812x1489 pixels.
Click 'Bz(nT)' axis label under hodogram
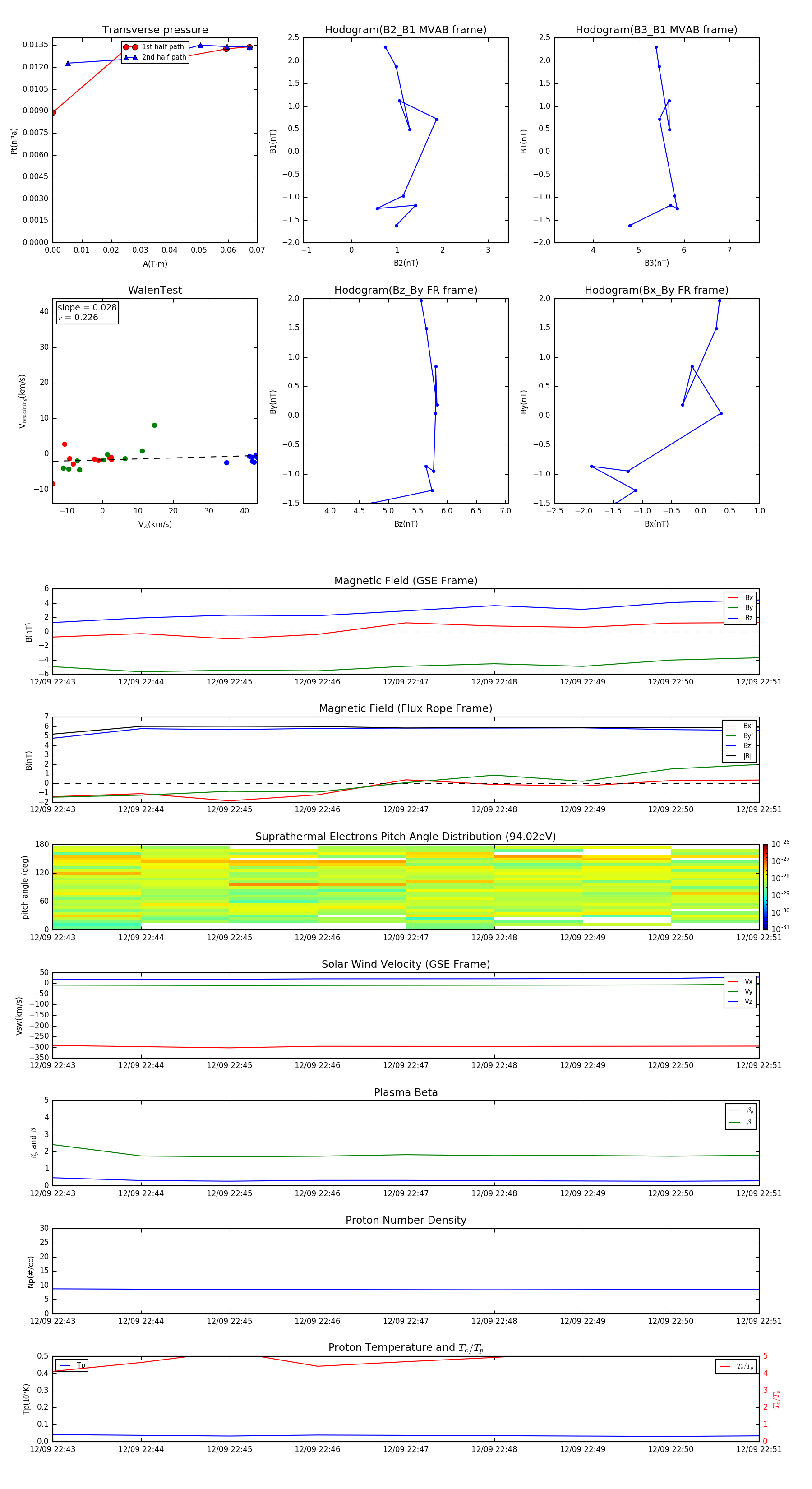[x=406, y=524]
